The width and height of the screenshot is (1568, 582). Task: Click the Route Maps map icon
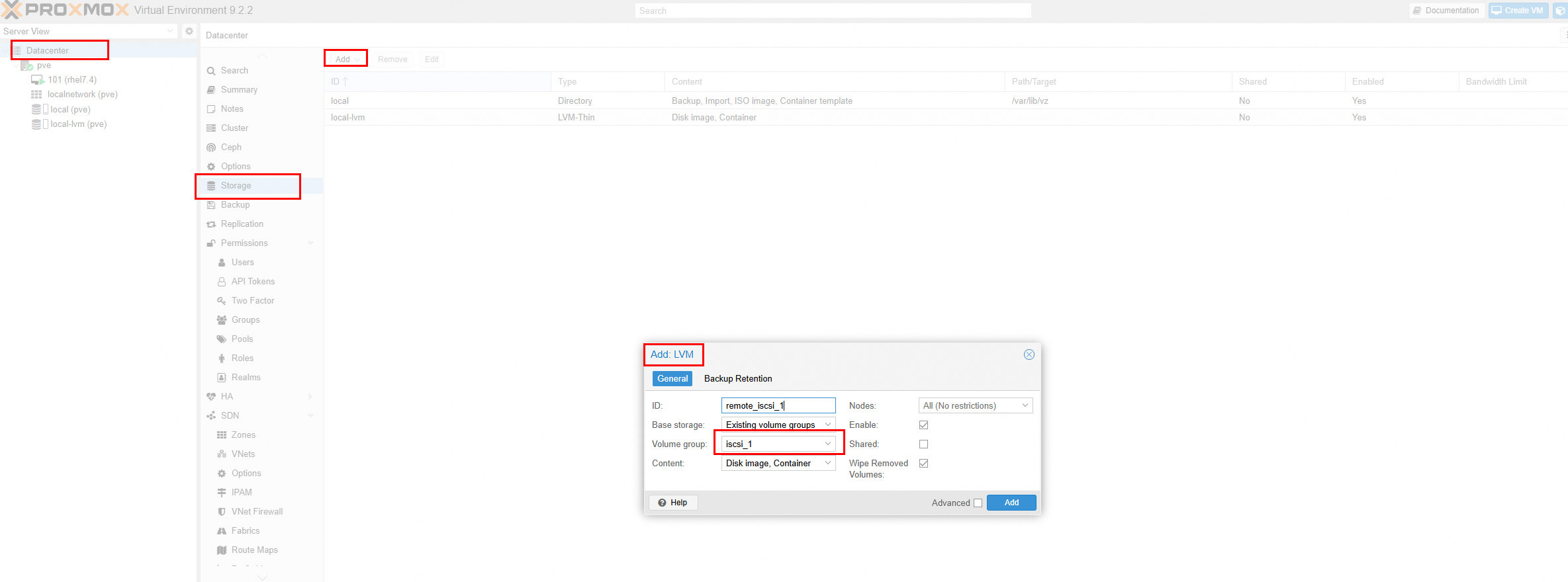pos(222,550)
